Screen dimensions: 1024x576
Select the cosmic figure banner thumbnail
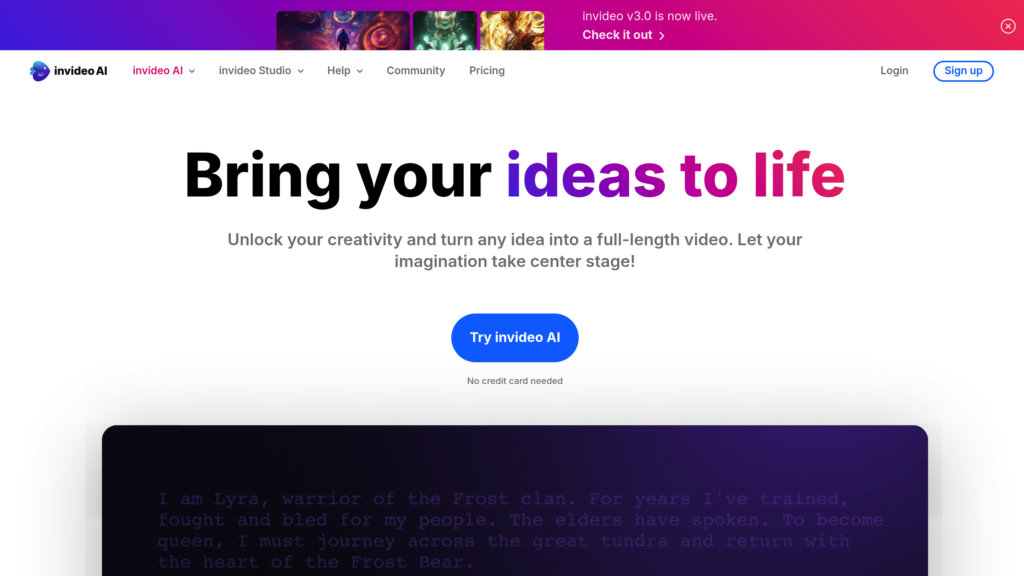[343, 30]
